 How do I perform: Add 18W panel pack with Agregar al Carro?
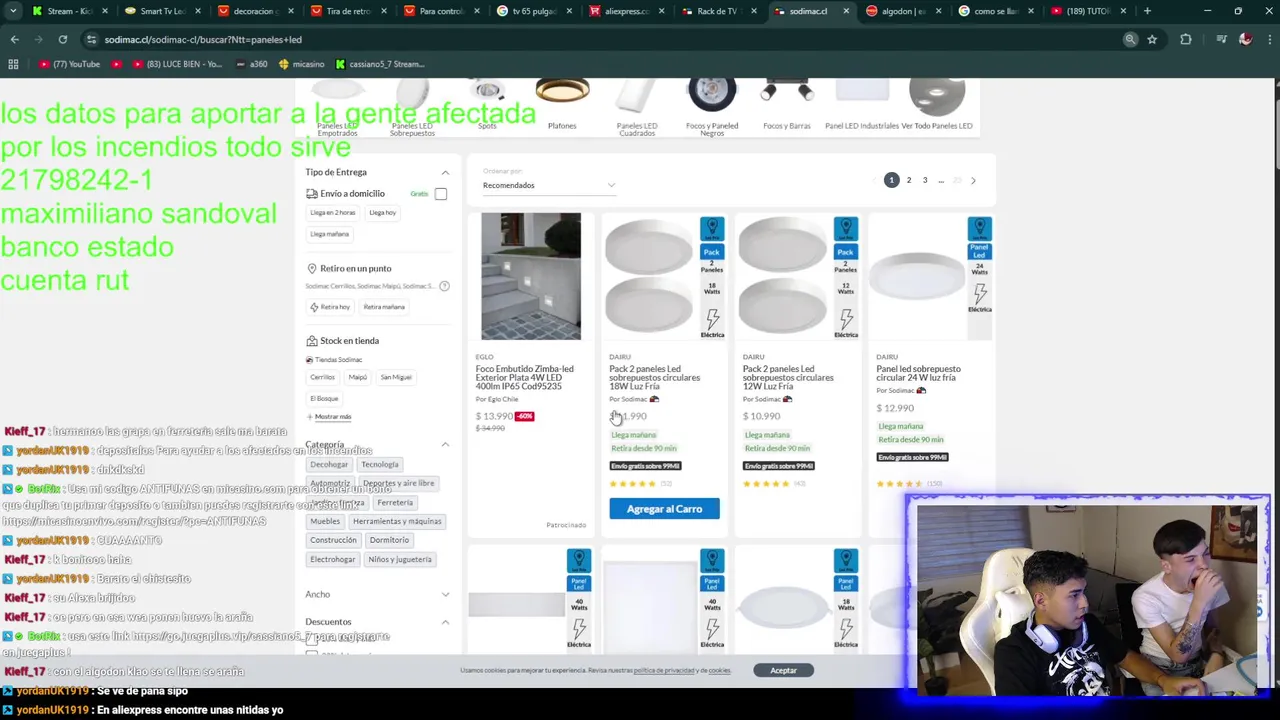click(x=664, y=509)
